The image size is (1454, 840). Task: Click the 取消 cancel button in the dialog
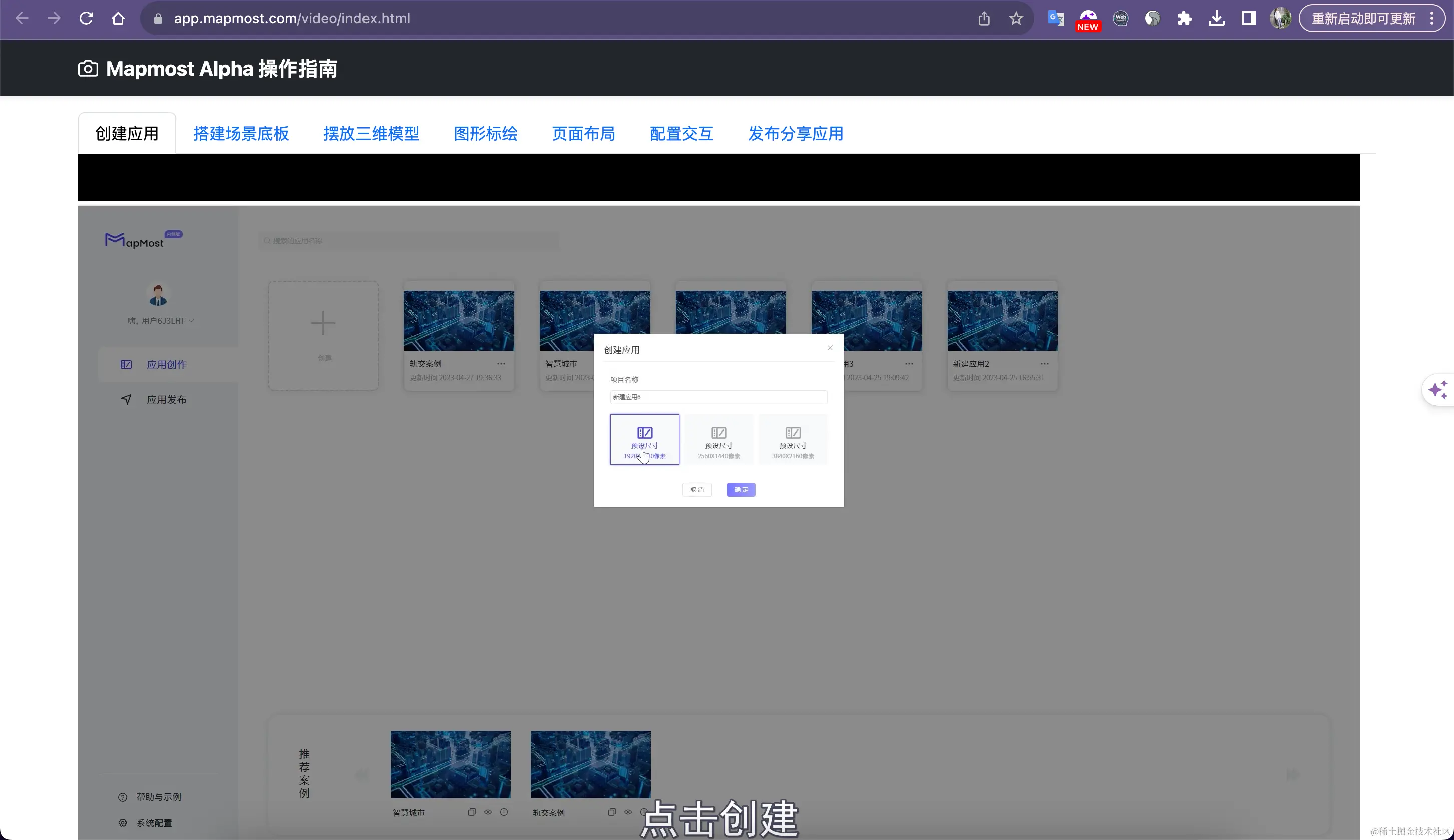pyautogui.click(x=697, y=489)
